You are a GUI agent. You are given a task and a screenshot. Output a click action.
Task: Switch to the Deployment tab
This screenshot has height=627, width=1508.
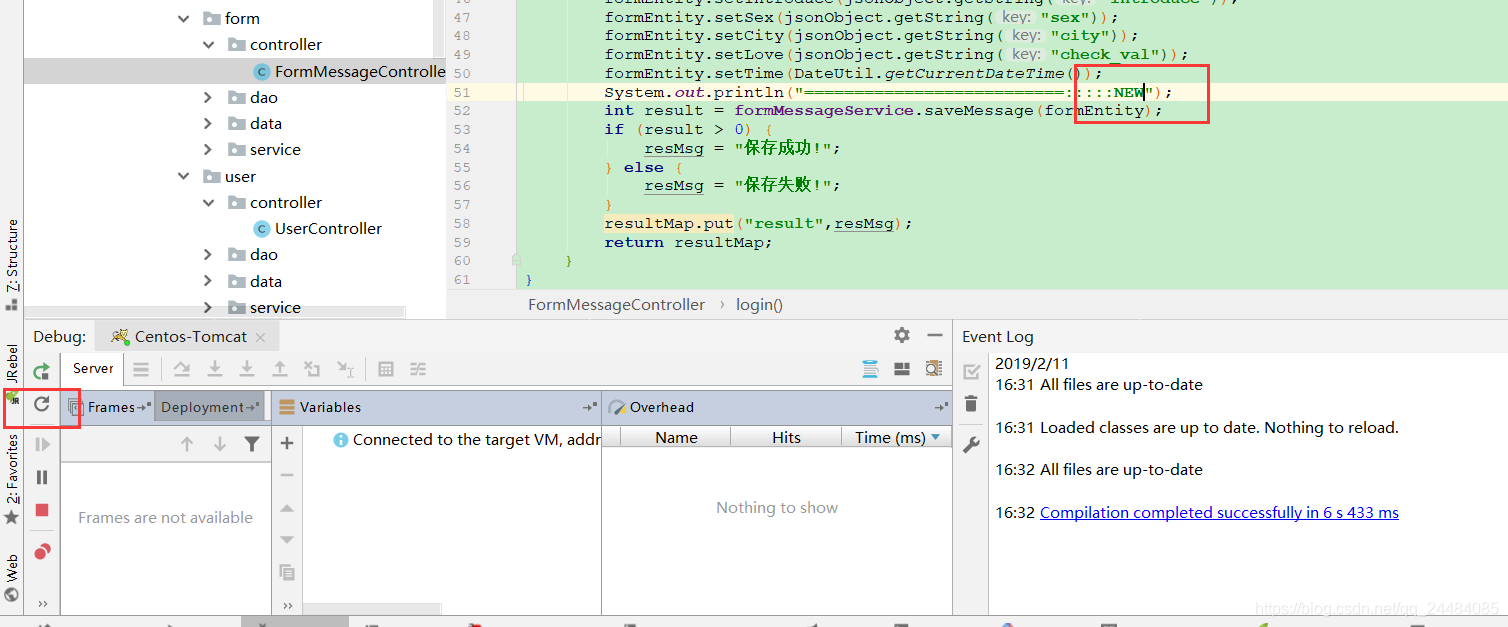click(x=208, y=407)
